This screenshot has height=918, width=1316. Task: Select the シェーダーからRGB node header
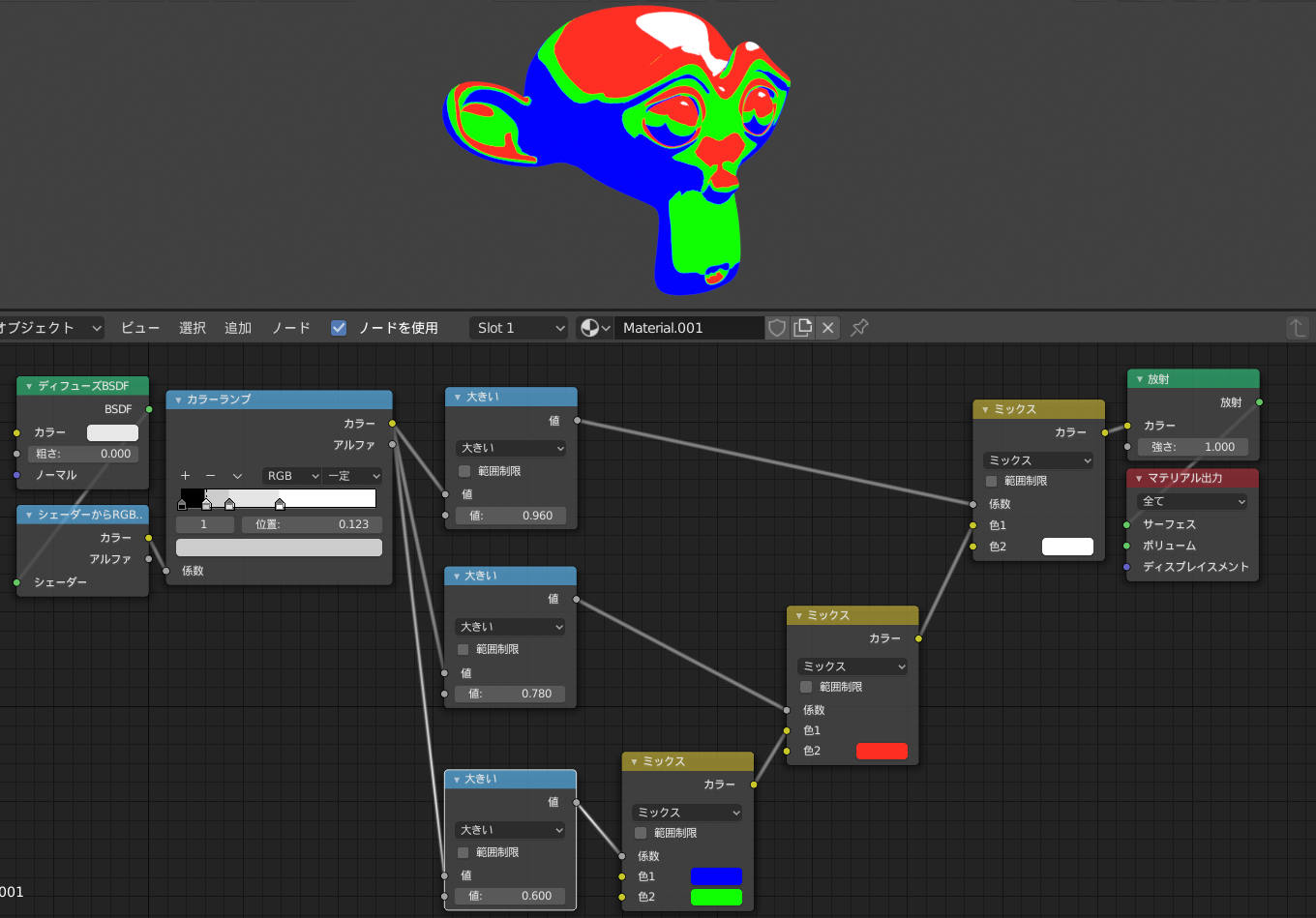click(x=82, y=515)
